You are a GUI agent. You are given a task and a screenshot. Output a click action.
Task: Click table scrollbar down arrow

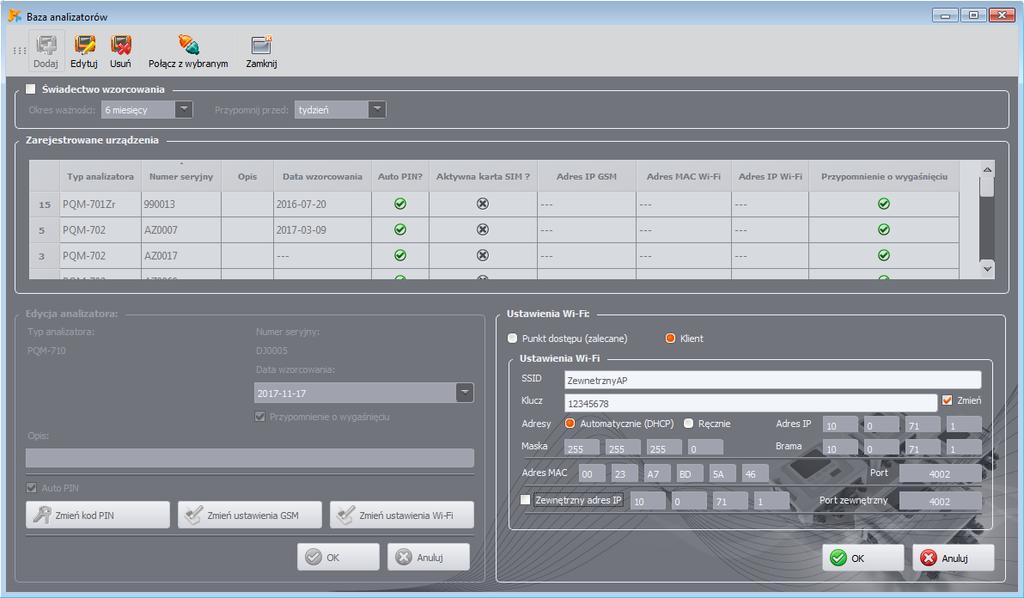987,268
